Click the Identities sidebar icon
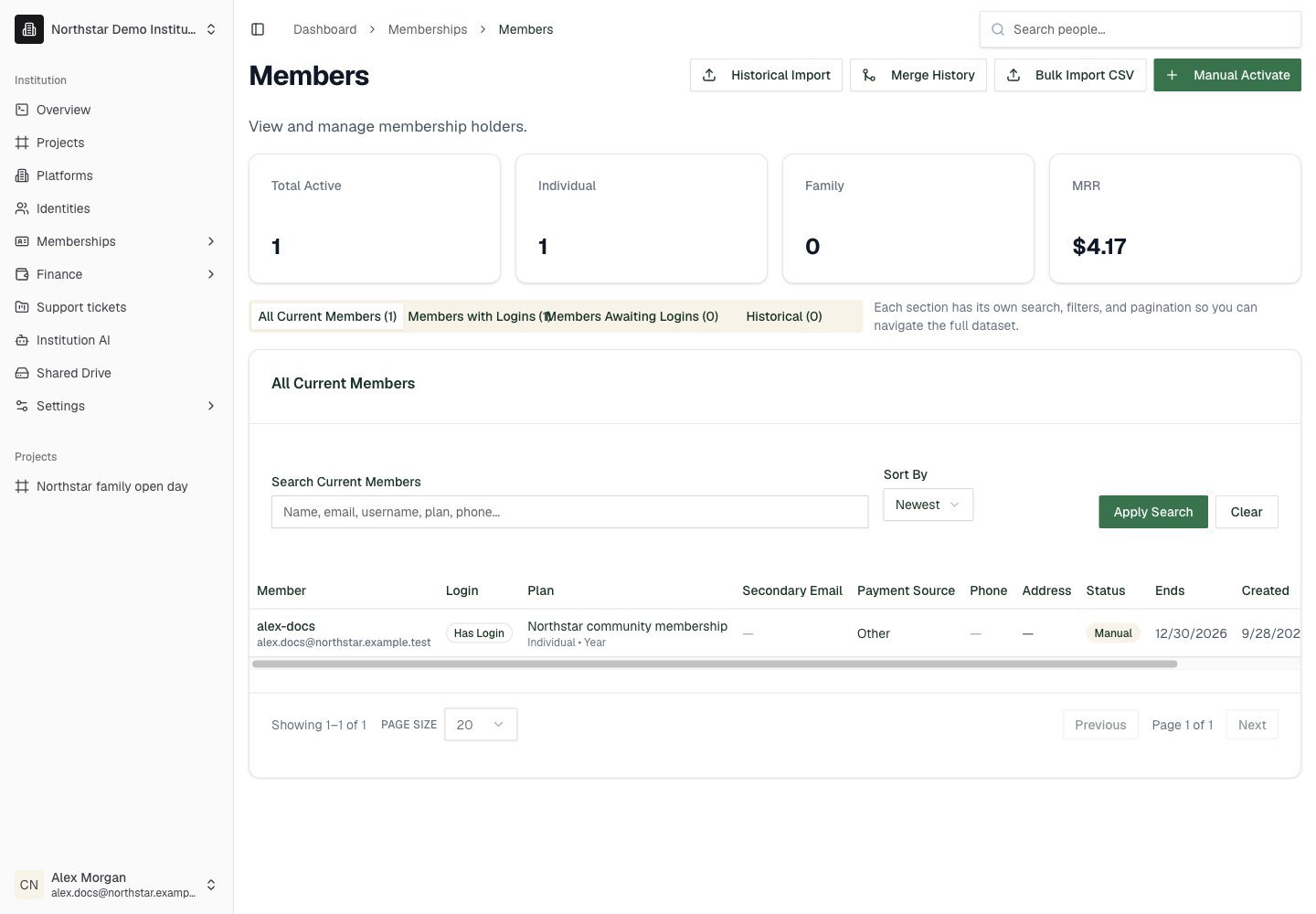The height and width of the screenshot is (914, 1316). 22,208
